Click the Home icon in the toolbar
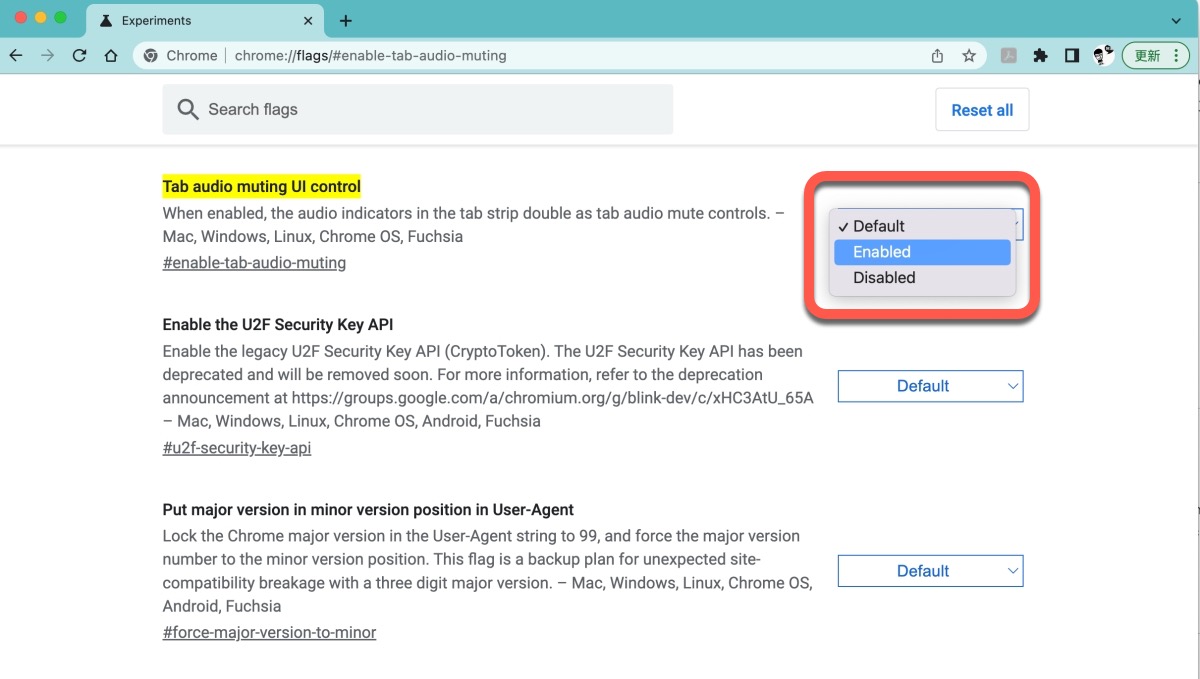The image size is (1200, 679). pos(111,56)
